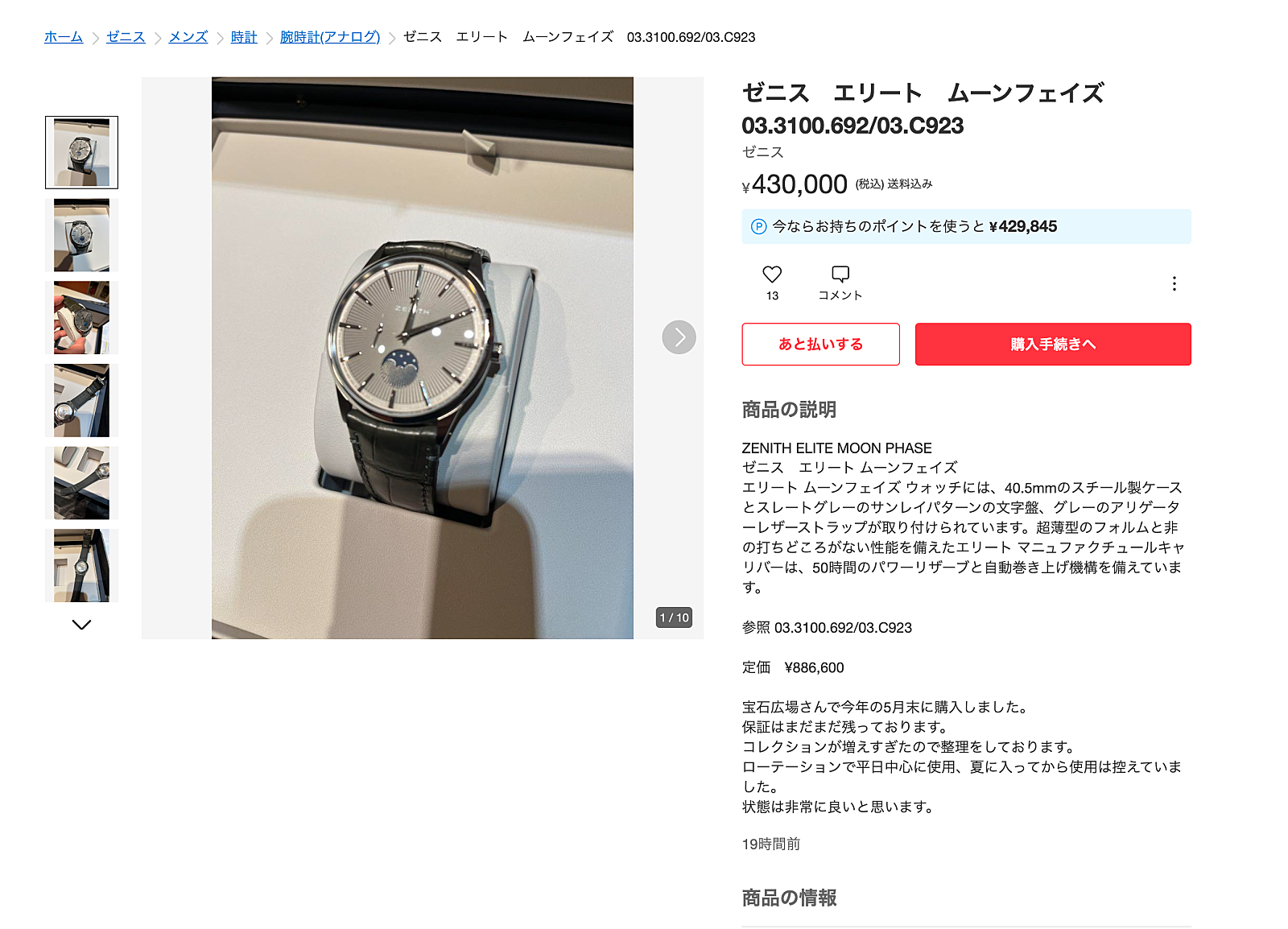
Task: Click the P point icon in the banner
Action: [758, 227]
